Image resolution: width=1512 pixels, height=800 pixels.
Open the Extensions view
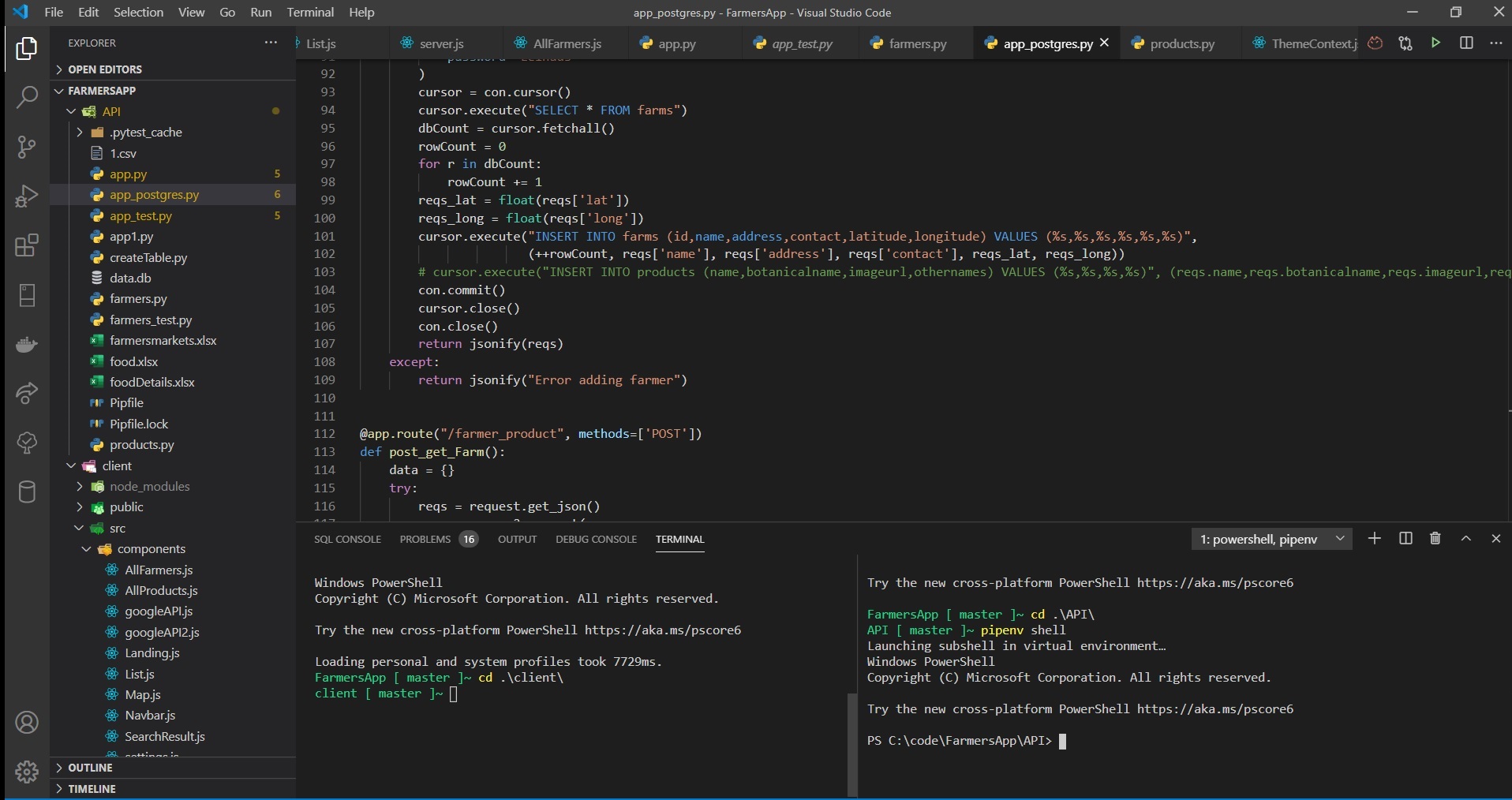pos(27,245)
